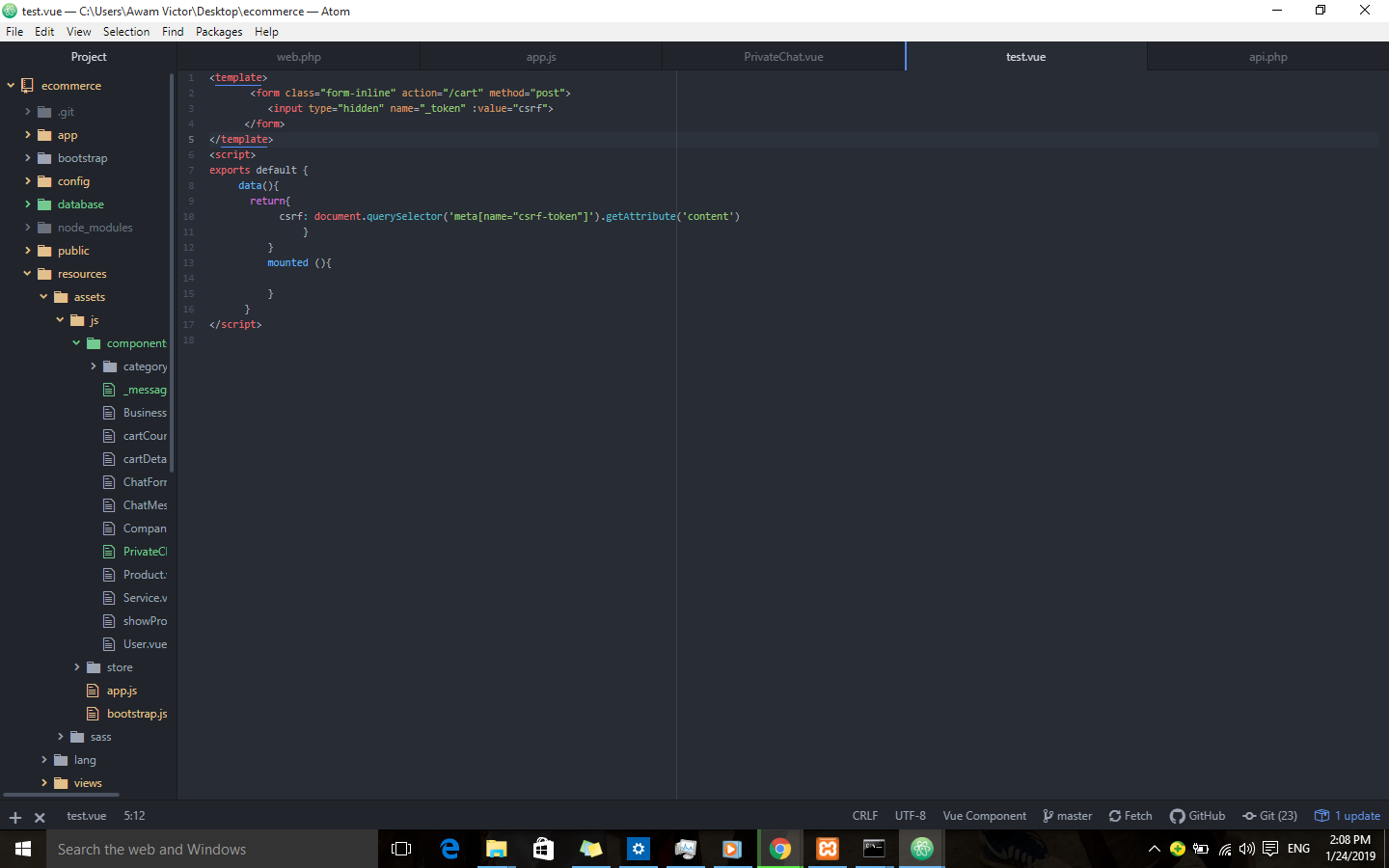Screen dimensions: 1389x868
Task: Click the _messag file icon in tree
Action: point(109,390)
